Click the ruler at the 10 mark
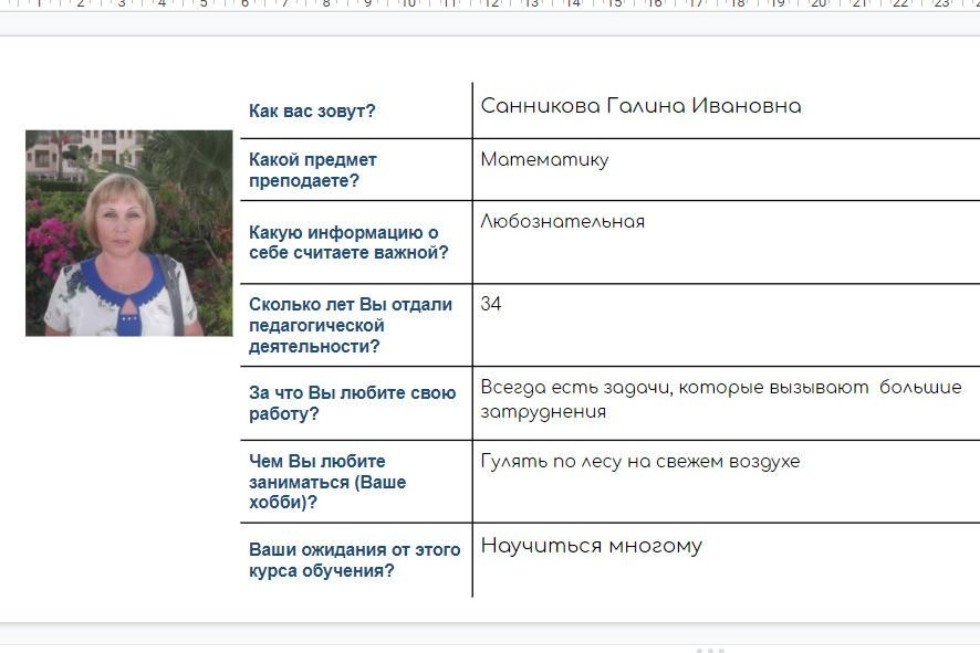This screenshot has height=653, width=980. [x=408, y=5]
